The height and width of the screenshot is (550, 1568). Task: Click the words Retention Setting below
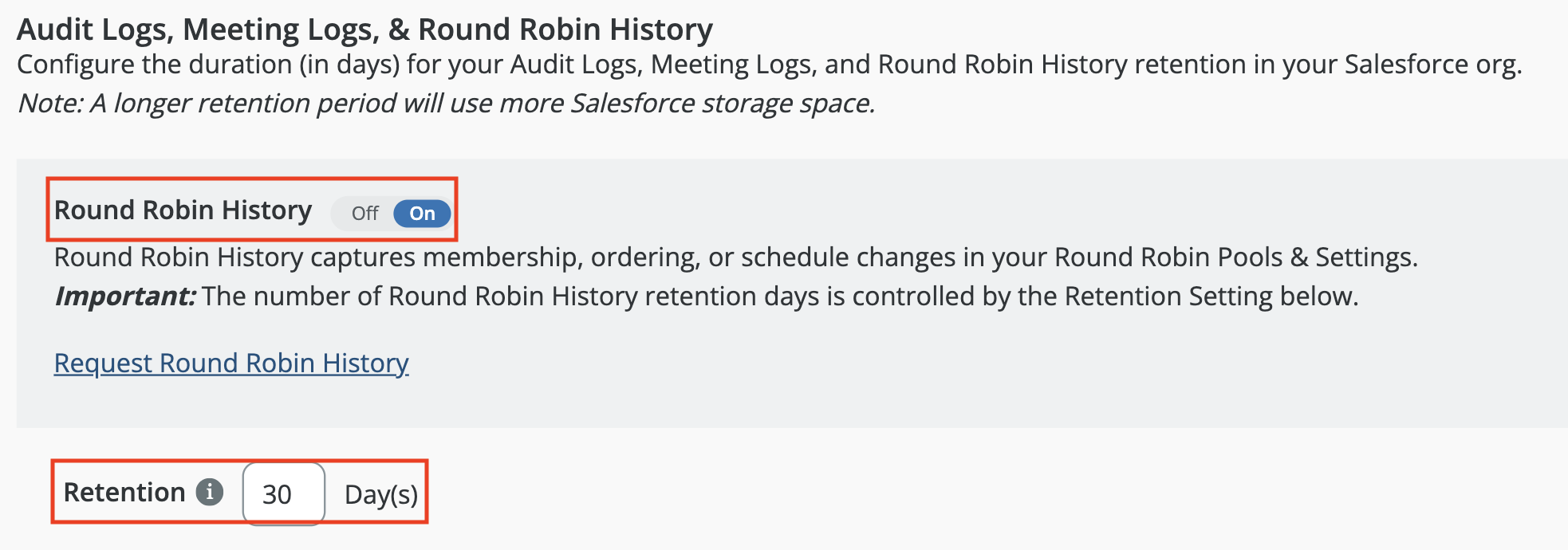[1211, 297]
